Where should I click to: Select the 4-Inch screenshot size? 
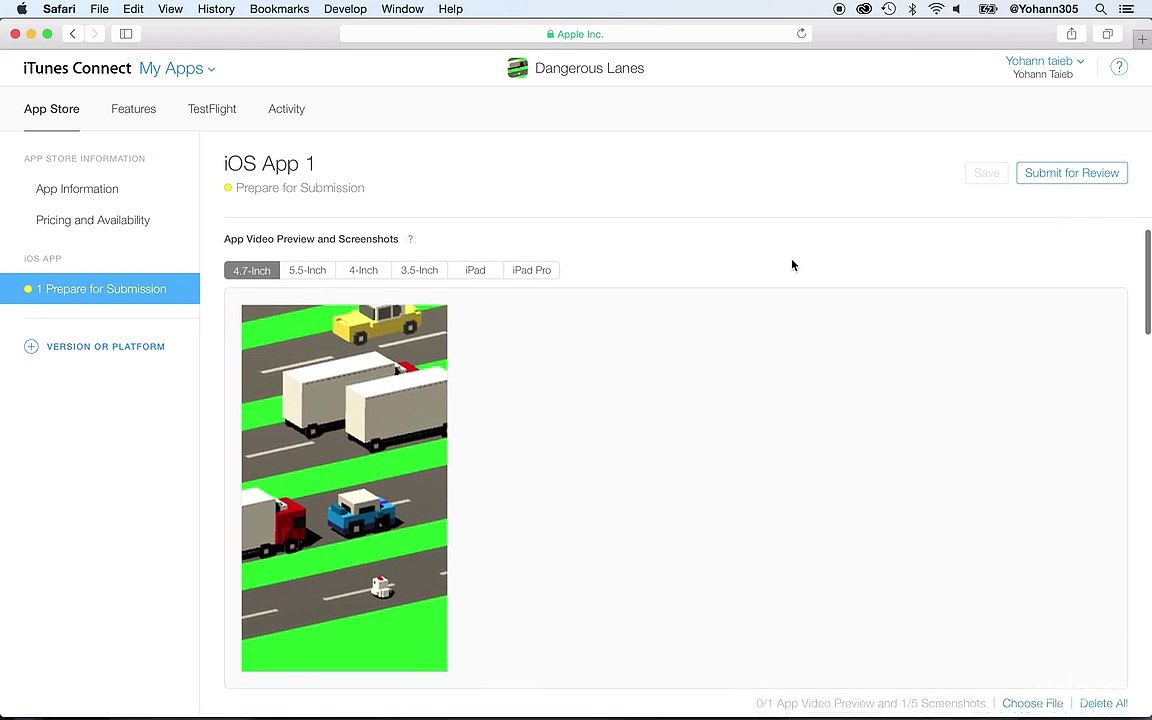coord(364,270)
